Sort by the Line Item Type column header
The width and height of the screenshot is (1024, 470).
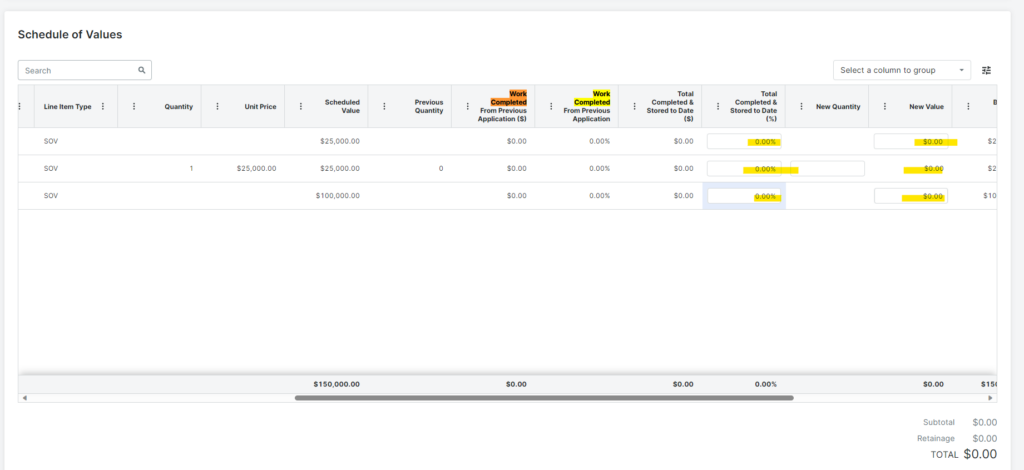(x=67, y=106)
